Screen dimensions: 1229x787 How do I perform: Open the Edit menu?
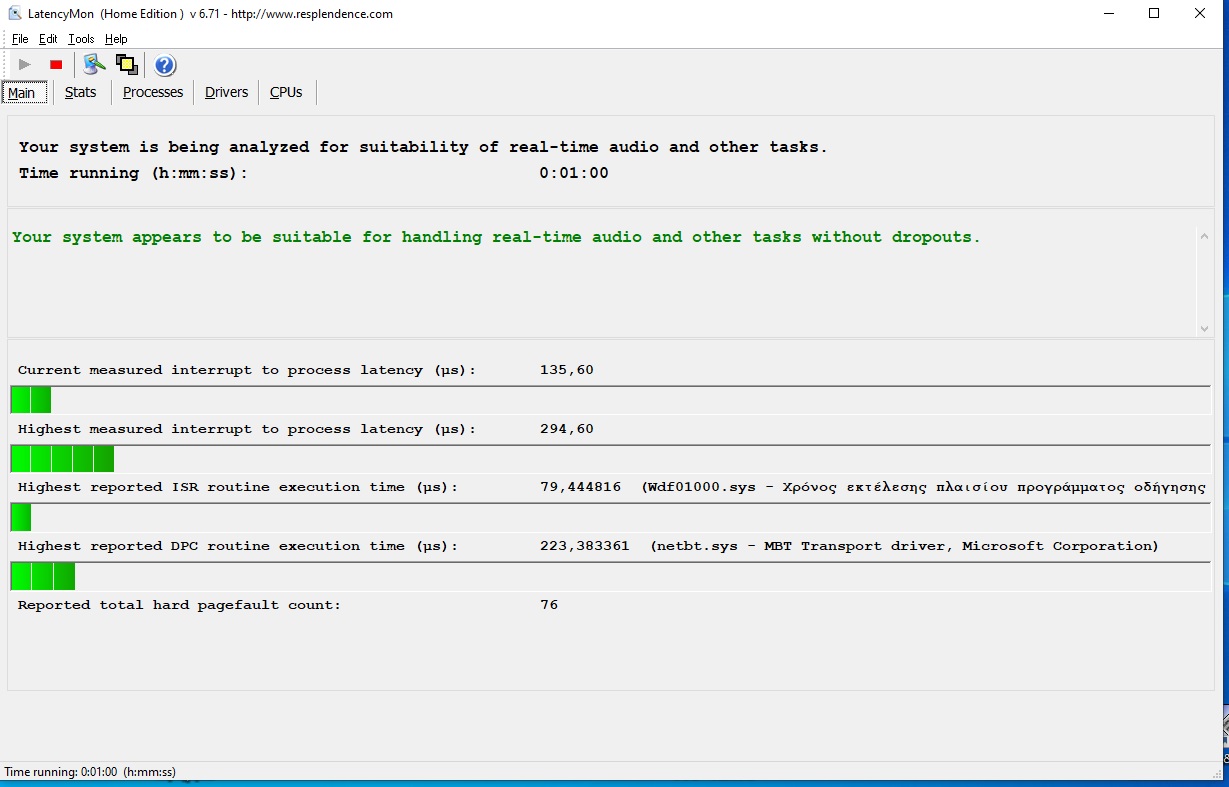(48, 39)
